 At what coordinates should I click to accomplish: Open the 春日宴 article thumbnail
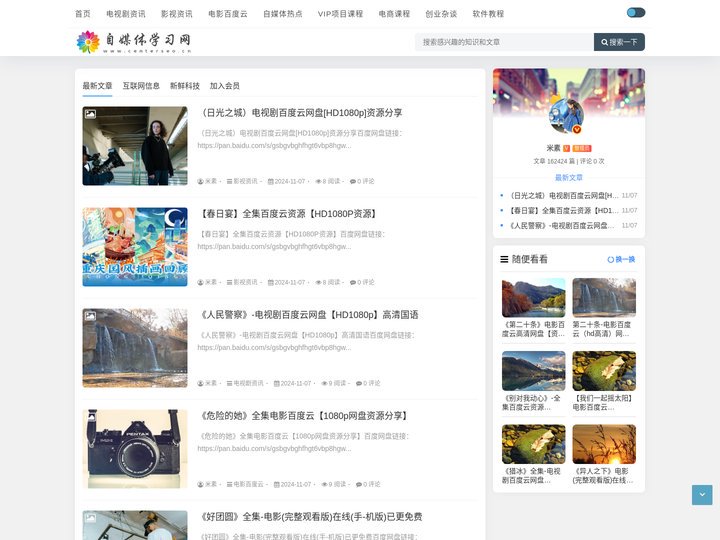[x=135, y=247]
